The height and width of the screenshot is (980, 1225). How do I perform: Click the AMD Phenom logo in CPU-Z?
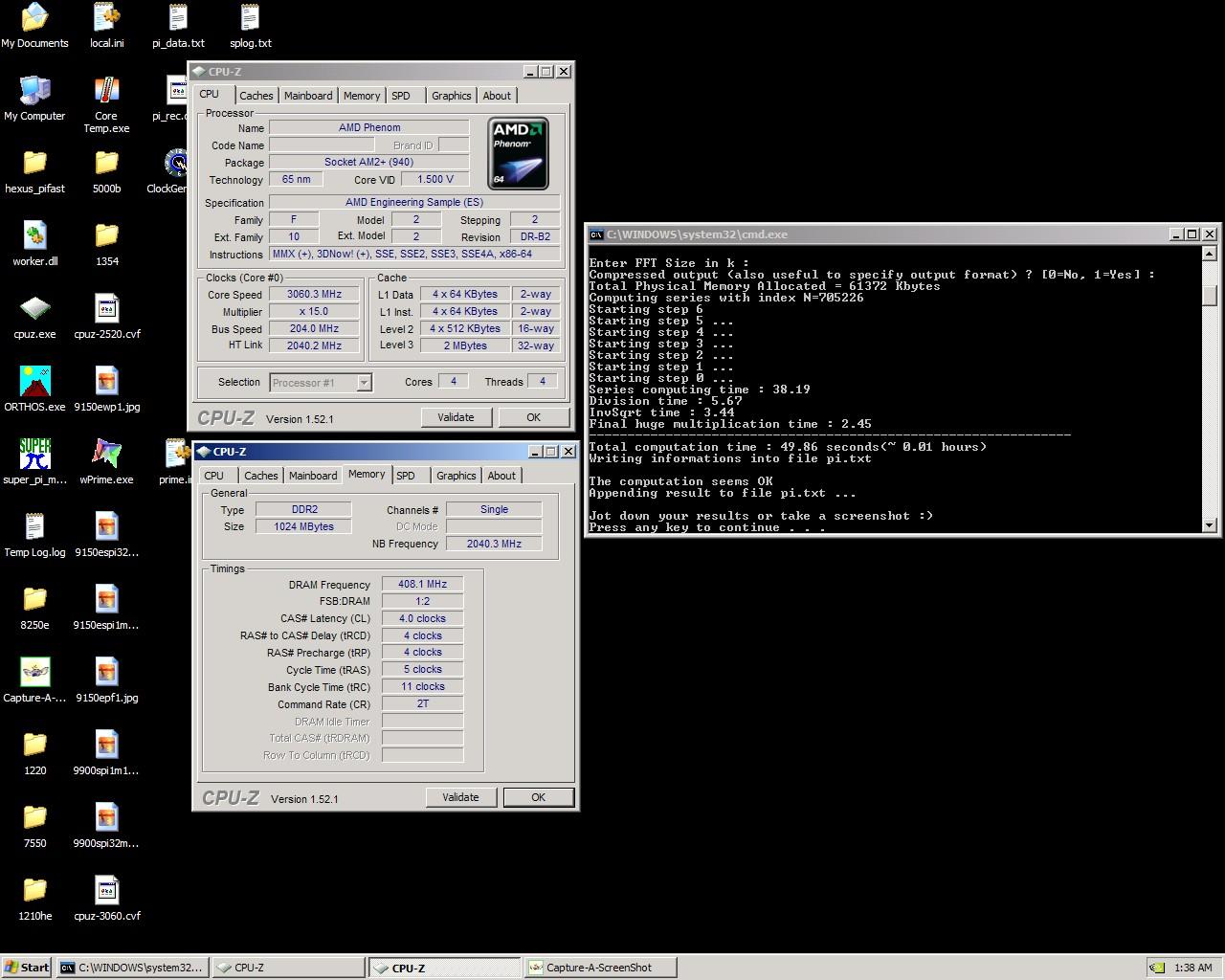pos(518,153)
